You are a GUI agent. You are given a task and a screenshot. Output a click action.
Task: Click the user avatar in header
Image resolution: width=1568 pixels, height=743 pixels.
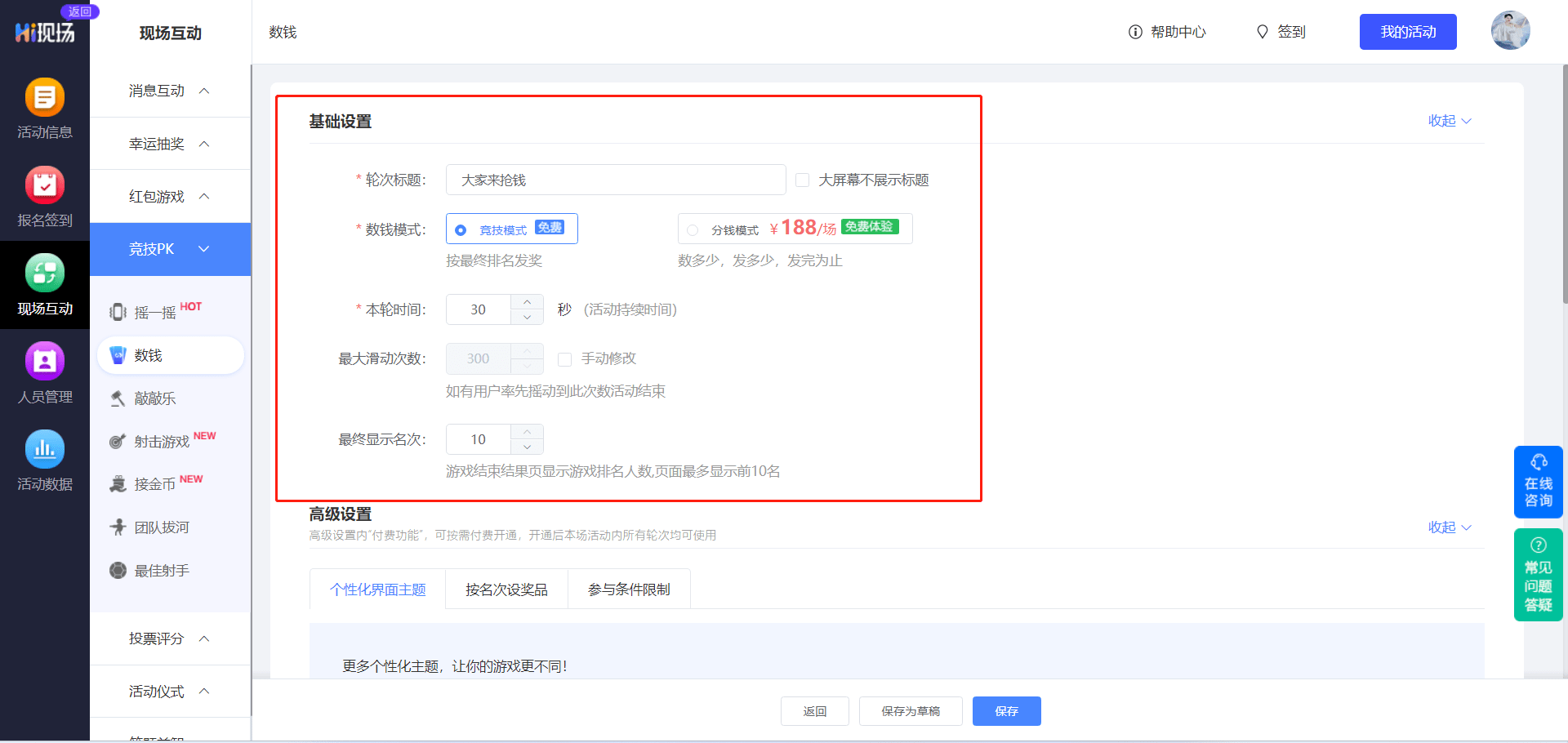1510,31
